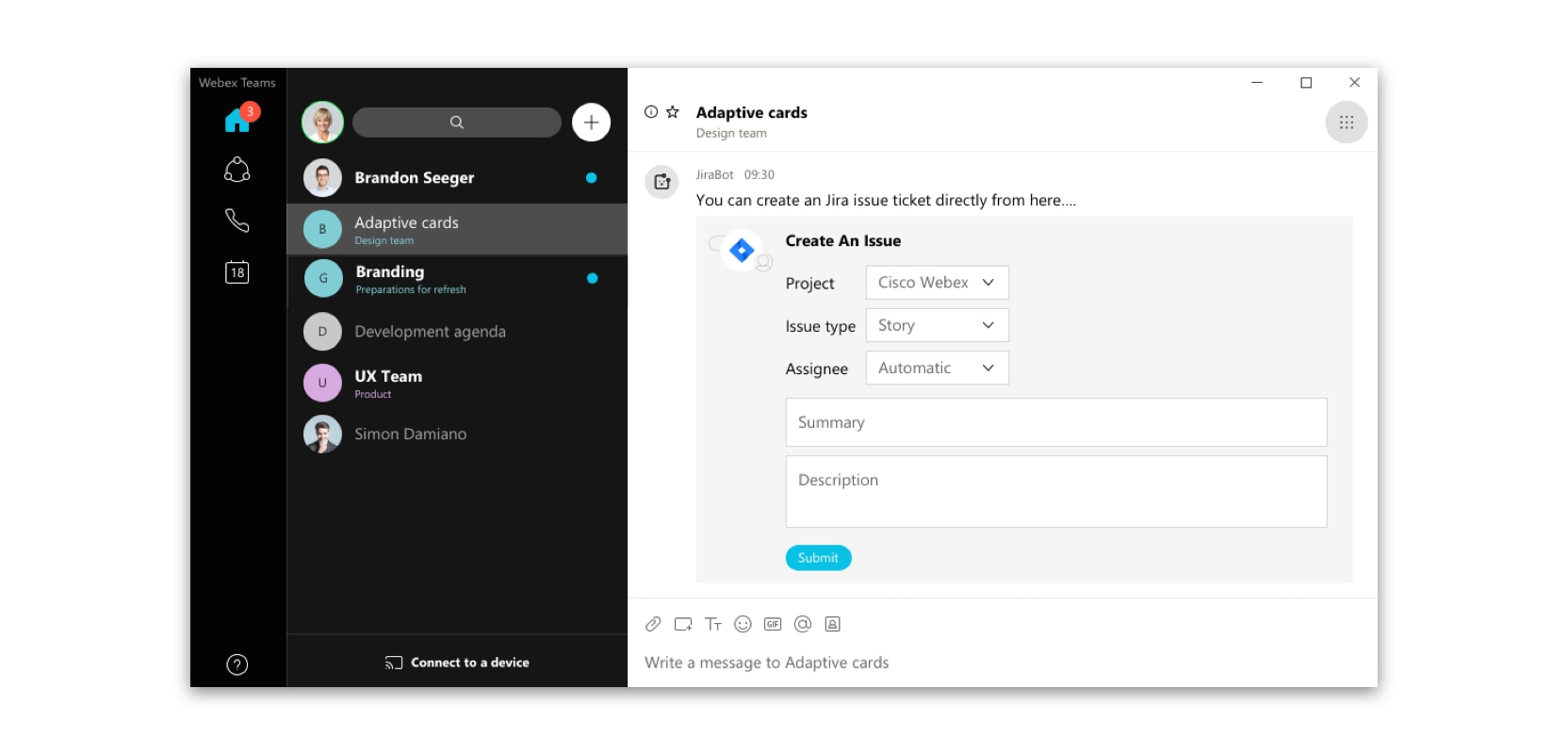Viewport: 1568px width, 754px height.
Task: Click the Design team subtitle in header
Action: click(731, 133)
